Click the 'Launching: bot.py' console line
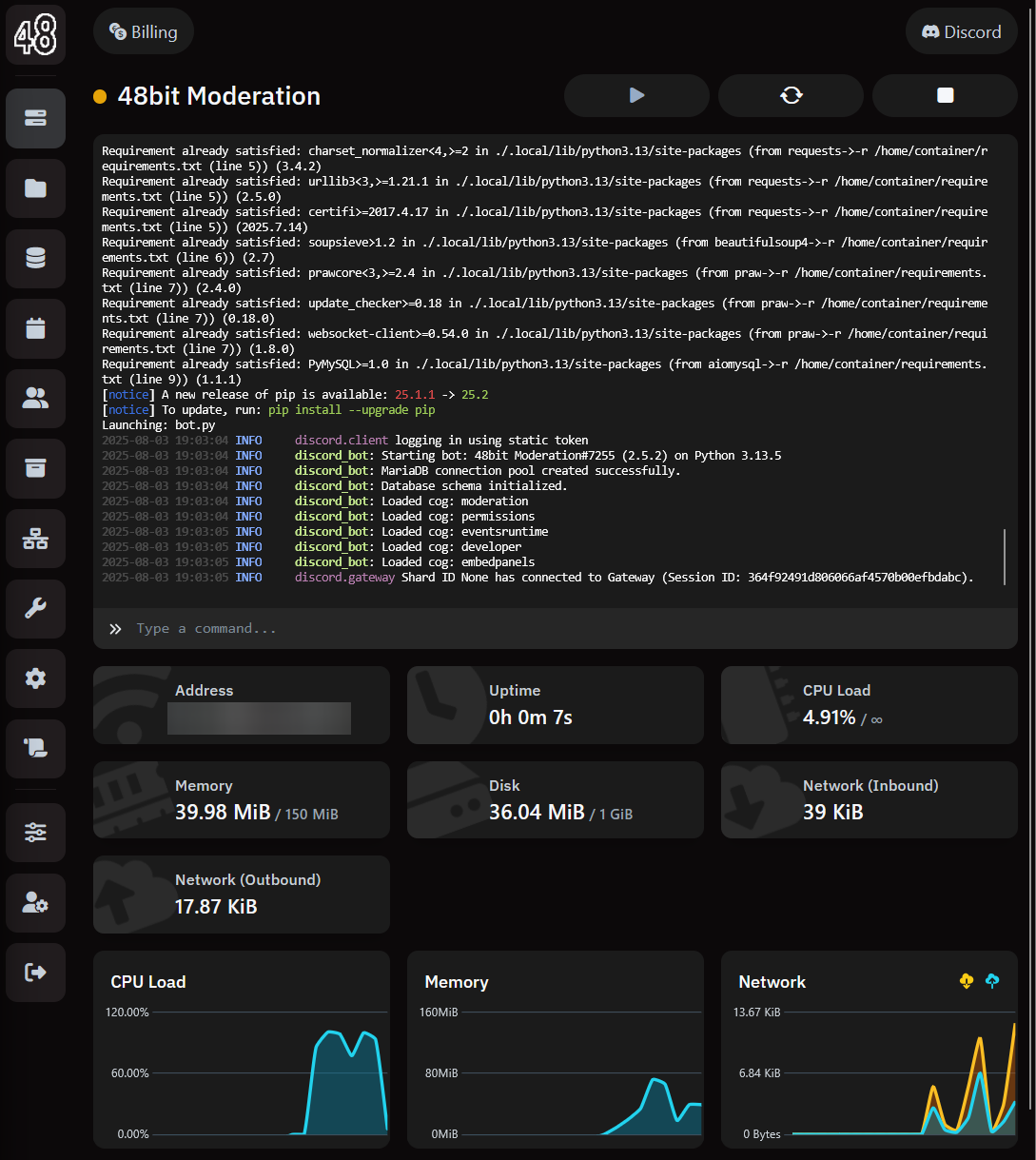The height and width of the screenshot is (1160, 1036). click(x=159, y=425)
